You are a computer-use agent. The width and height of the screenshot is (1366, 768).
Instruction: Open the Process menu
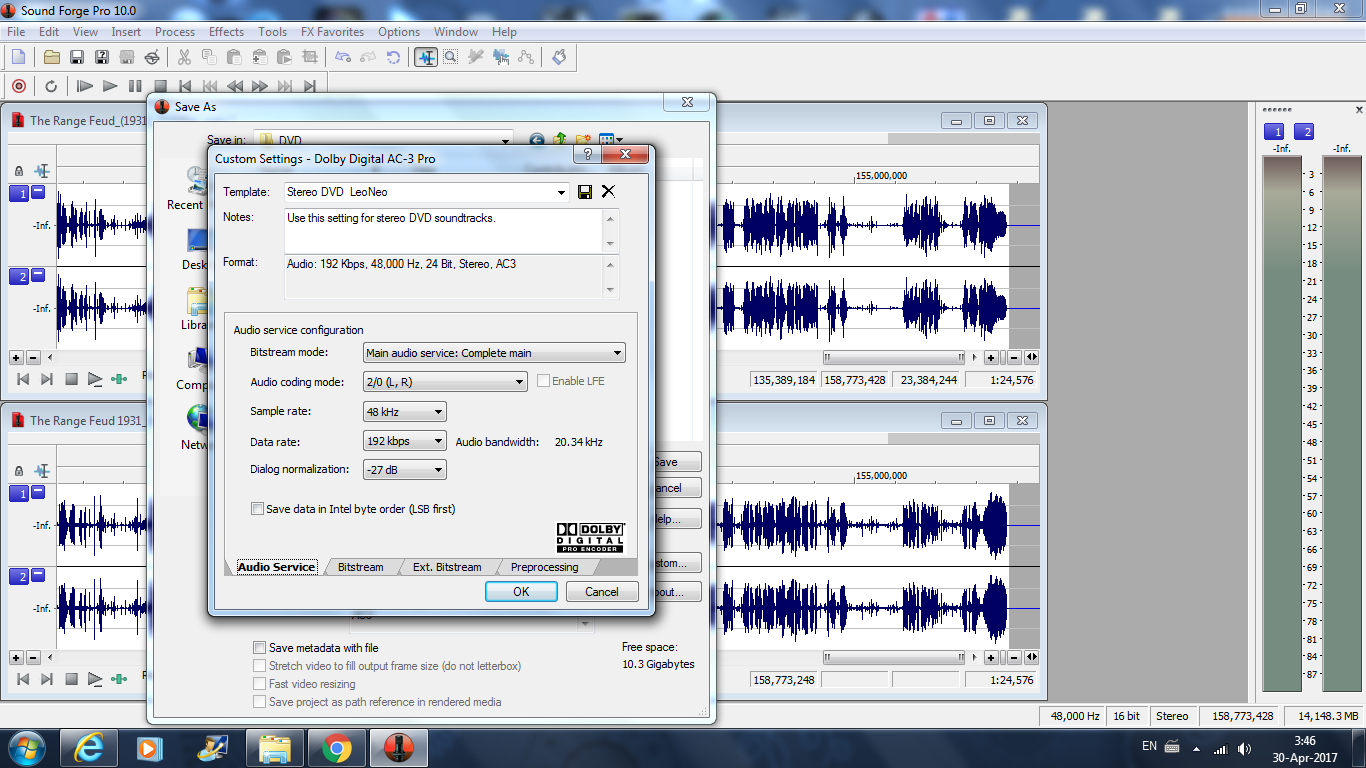[175, 32]
